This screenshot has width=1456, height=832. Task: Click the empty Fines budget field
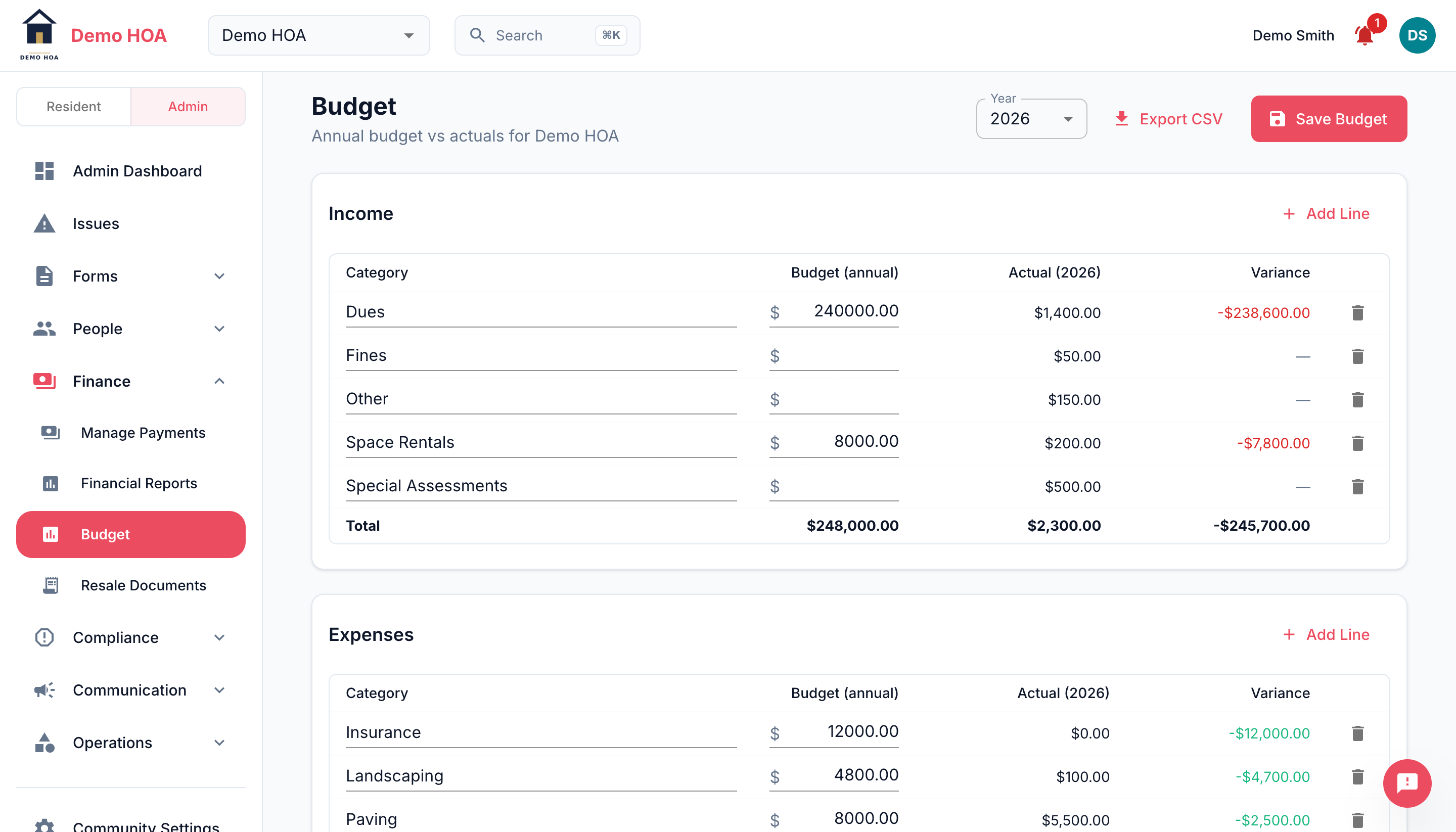click(834, 356)
